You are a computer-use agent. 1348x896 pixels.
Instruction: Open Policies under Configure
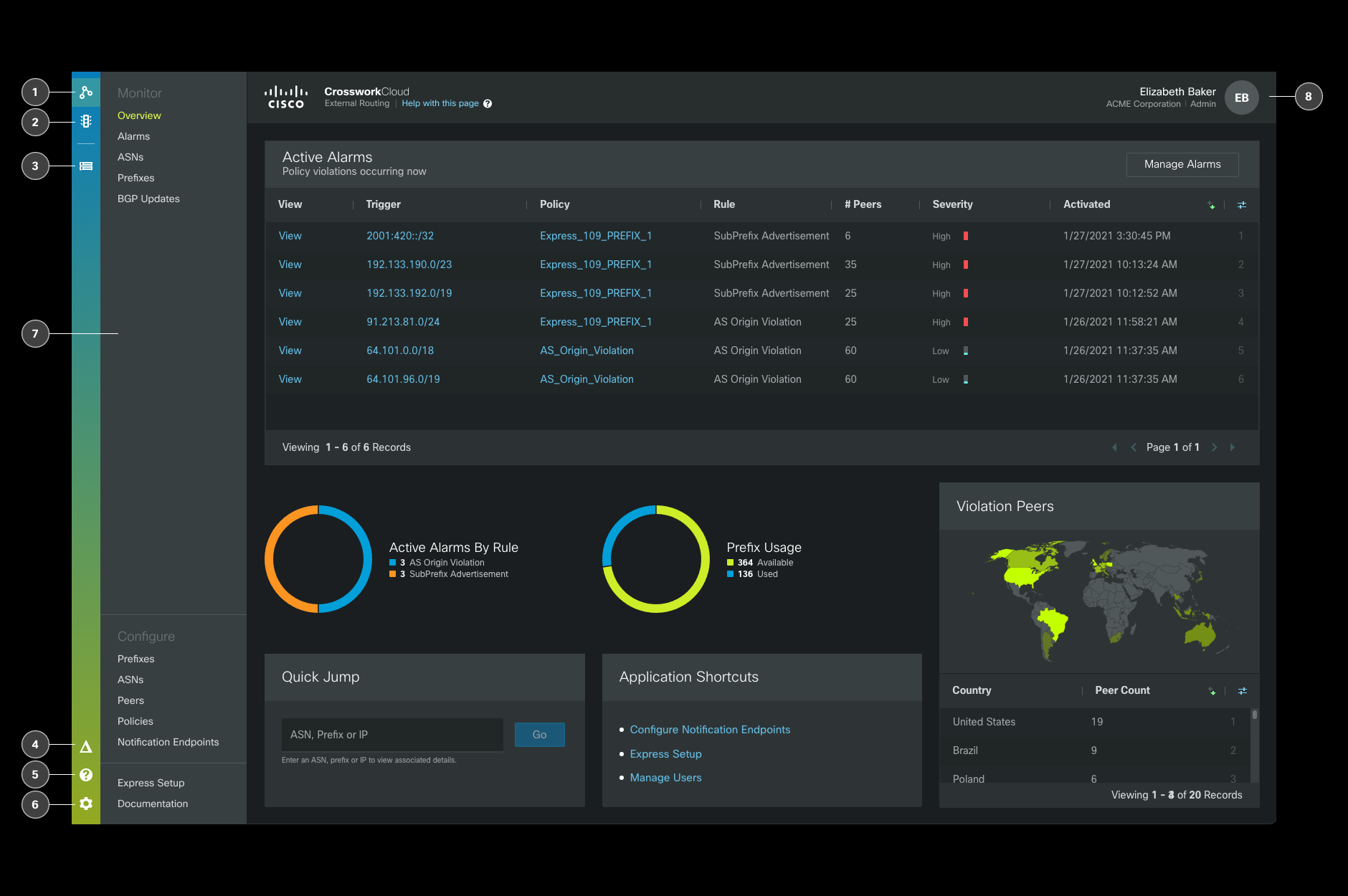136,721
